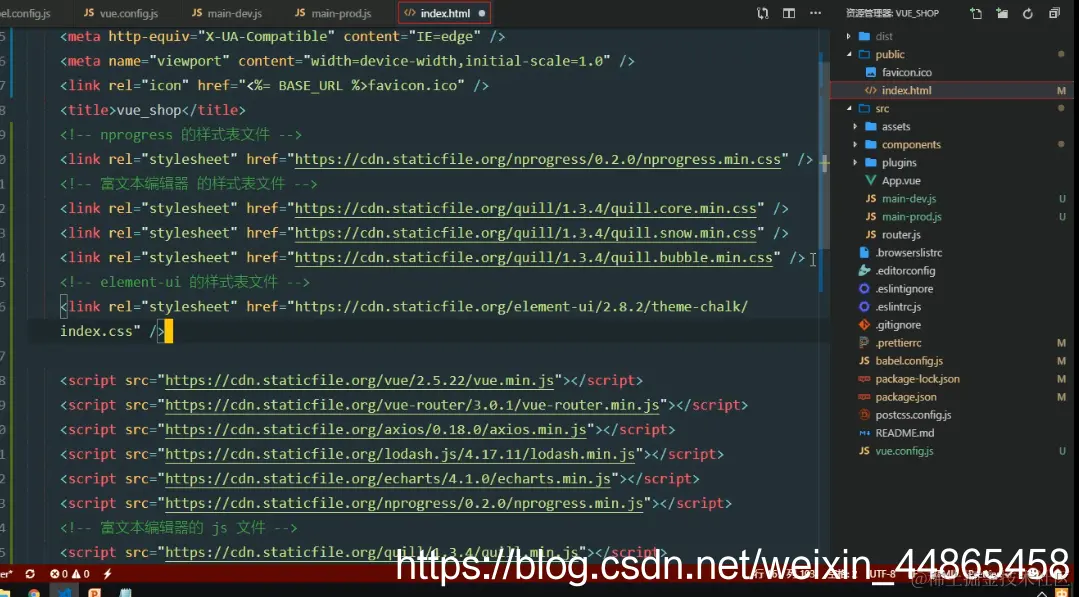Follow the axios.min.js script link
The image size is (1079, 597).
click(x=376, y=430)
